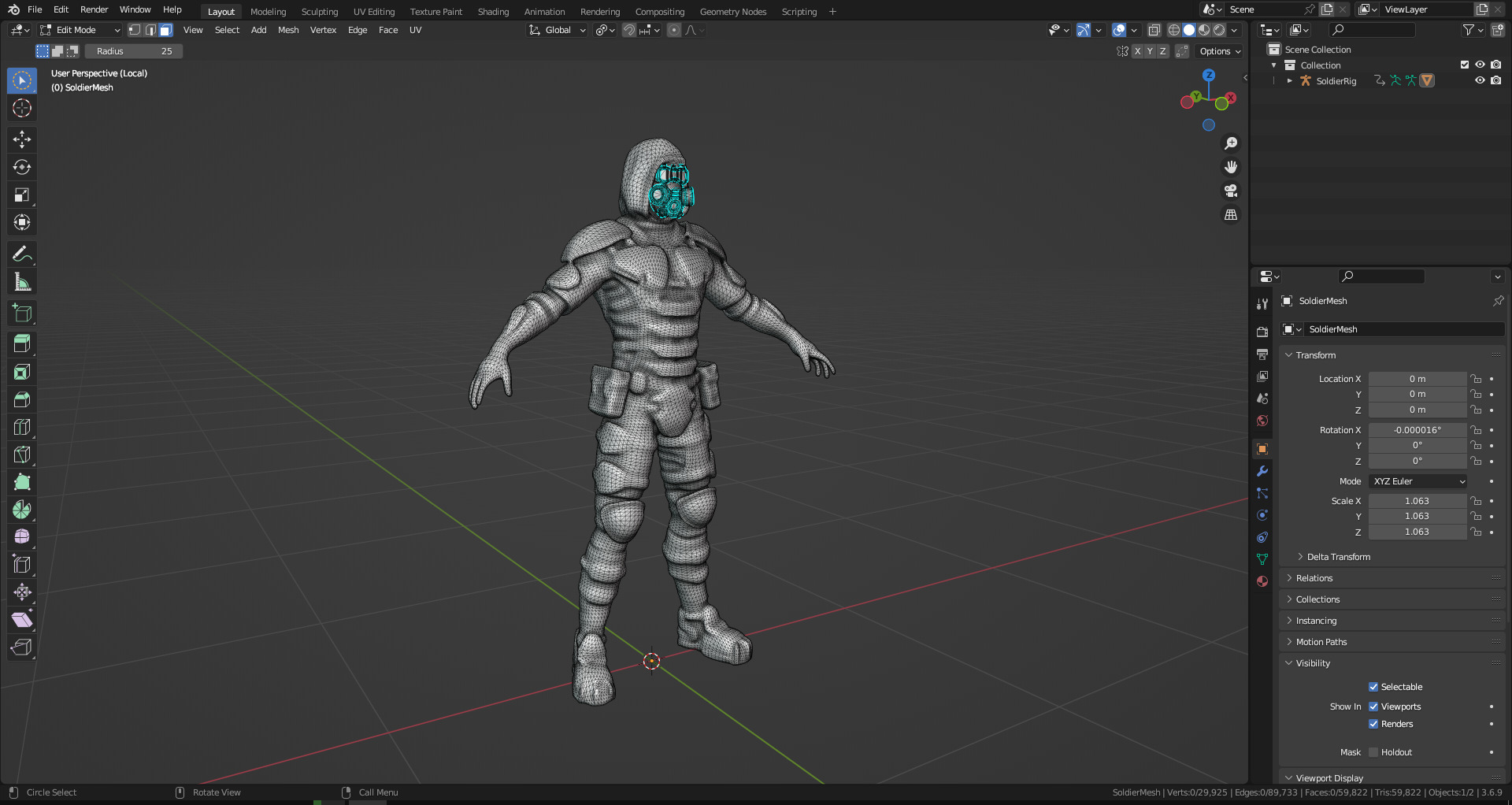Switch to the Sculpting workspace tab
This screenshot has height=805, width=1512.
pyautogui.click(x=320, y=12)
